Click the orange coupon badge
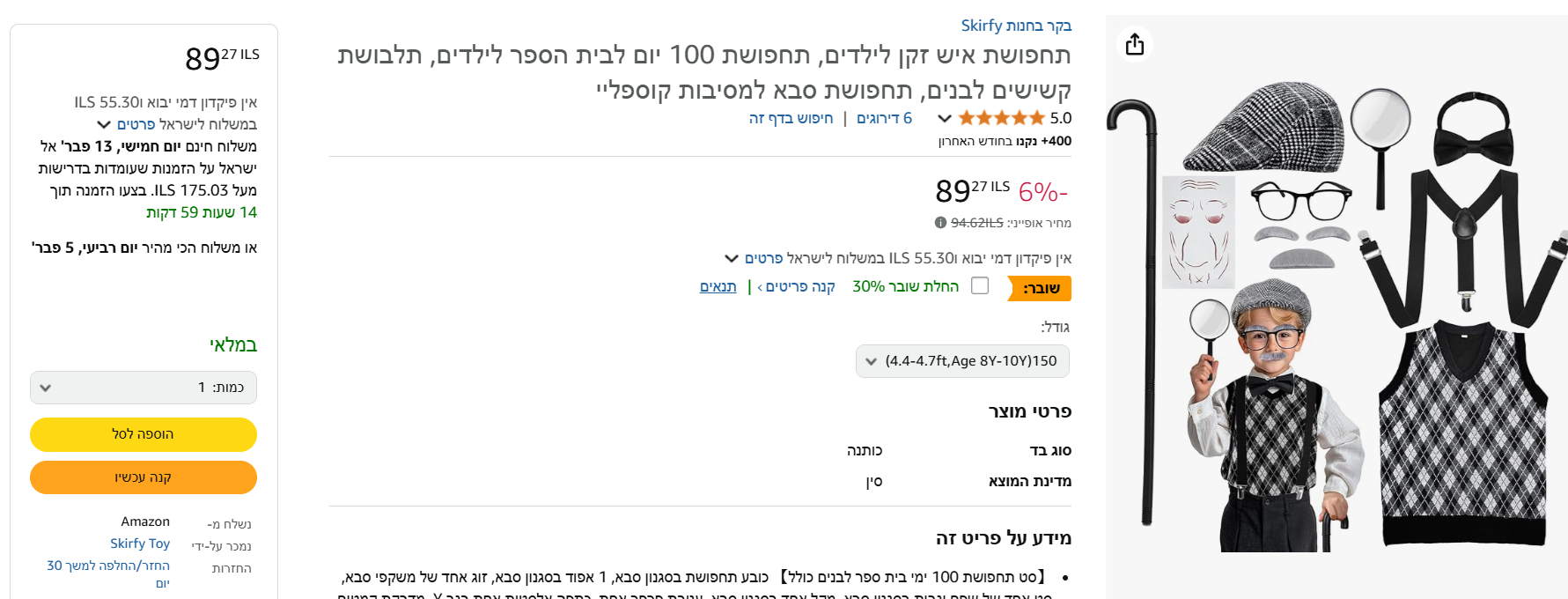This screenshot has height=599, width=1568. 1041,288
